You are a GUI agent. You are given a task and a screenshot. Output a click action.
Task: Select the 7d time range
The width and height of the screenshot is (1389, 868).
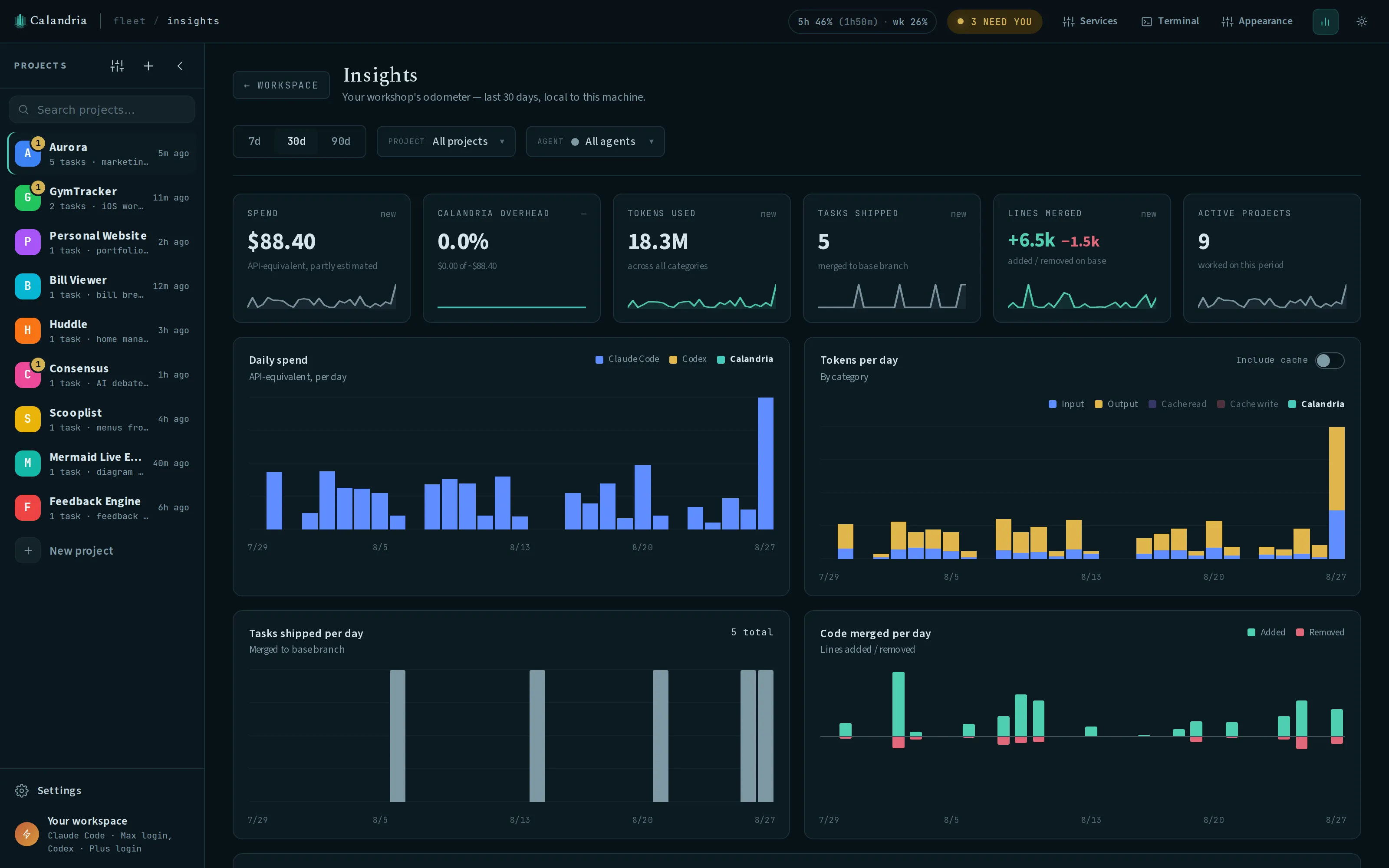point(254,141)
